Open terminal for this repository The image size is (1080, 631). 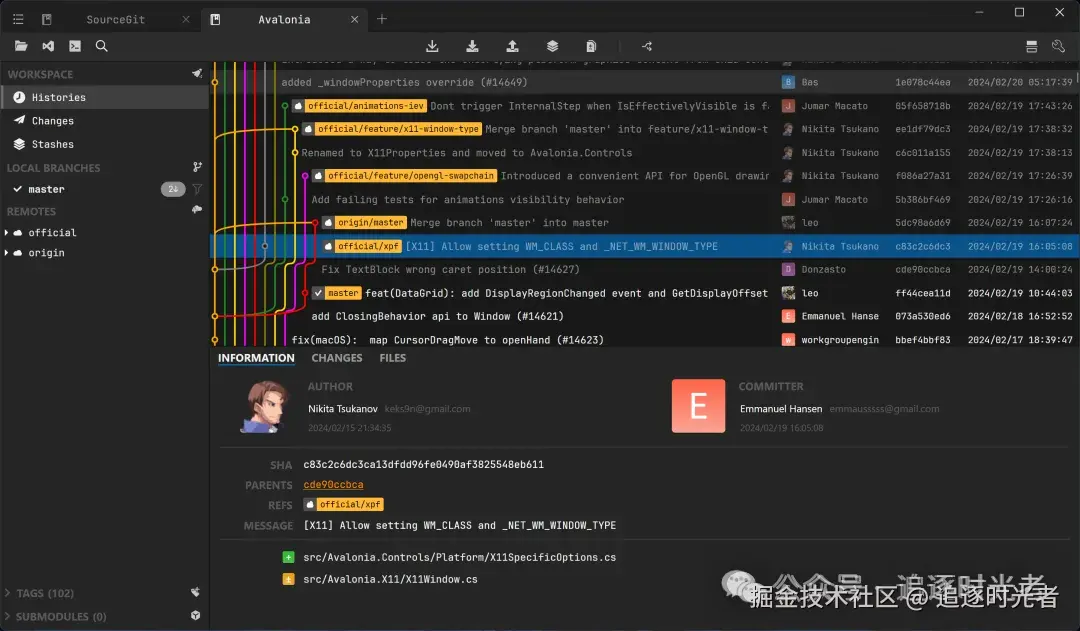pyautogui.click(x=75, y=46)
